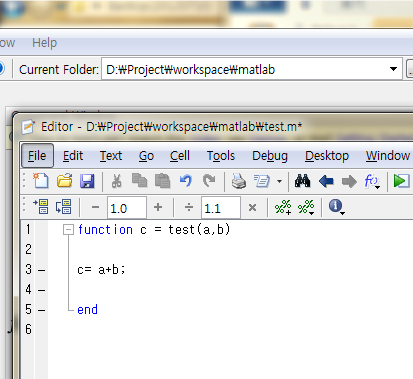Increment value with the plus button
Screen dimensions: 413x379
(158, 207)
